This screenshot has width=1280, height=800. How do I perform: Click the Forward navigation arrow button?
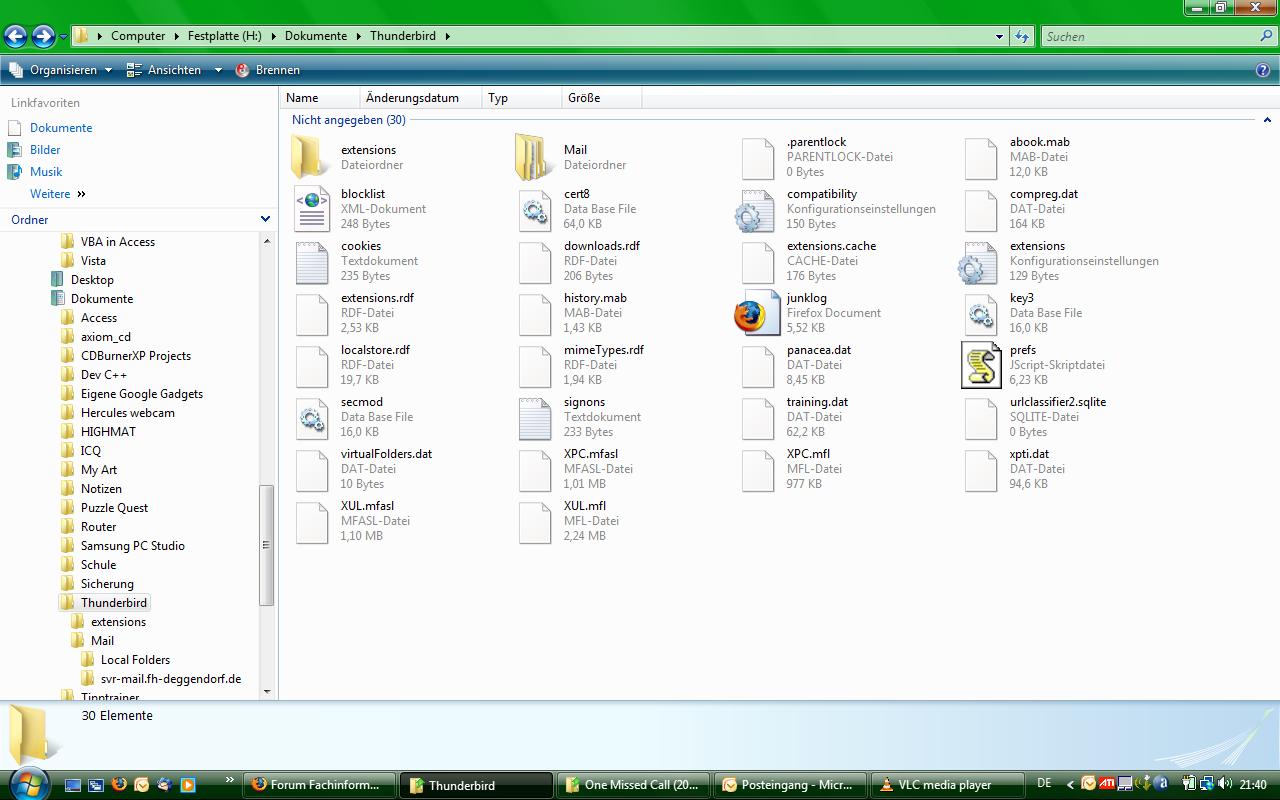43,37
